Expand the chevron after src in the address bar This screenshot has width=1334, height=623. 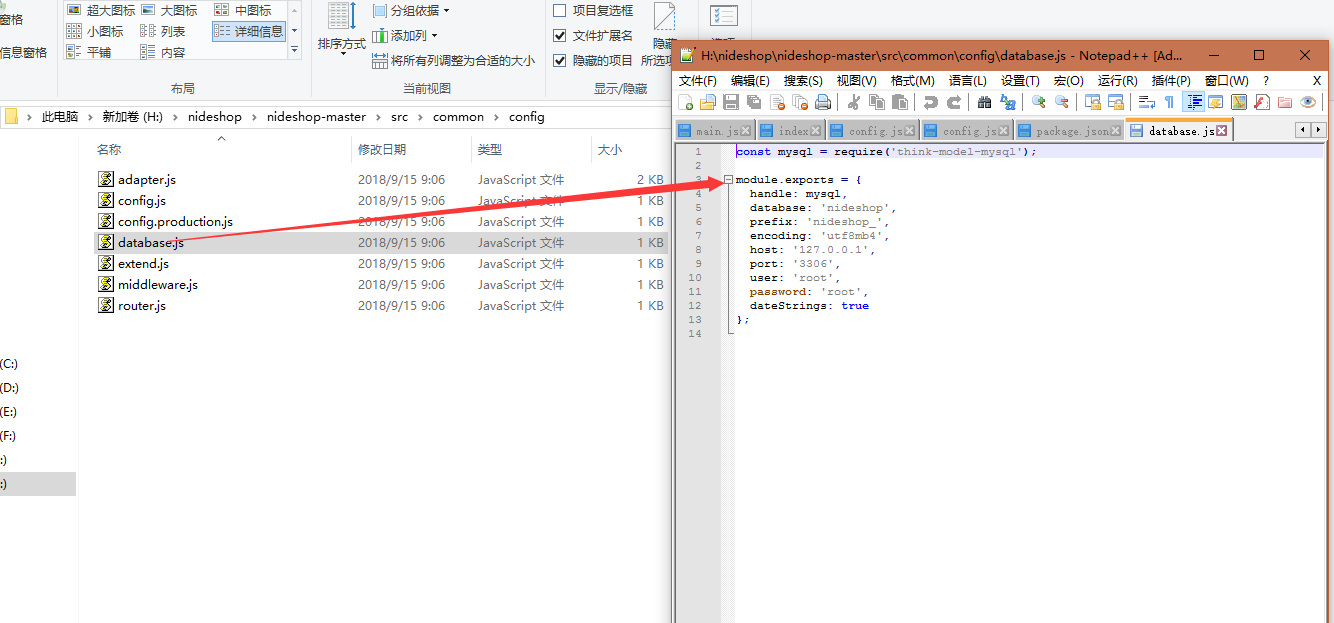[420, 117]
